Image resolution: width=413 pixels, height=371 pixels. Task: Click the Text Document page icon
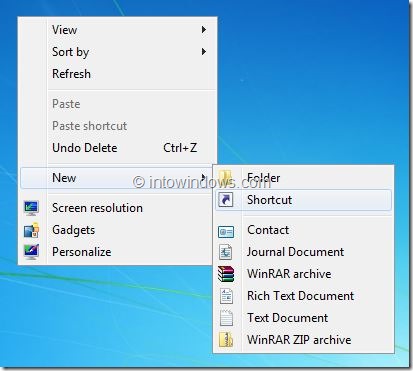(x=226, y=318)
